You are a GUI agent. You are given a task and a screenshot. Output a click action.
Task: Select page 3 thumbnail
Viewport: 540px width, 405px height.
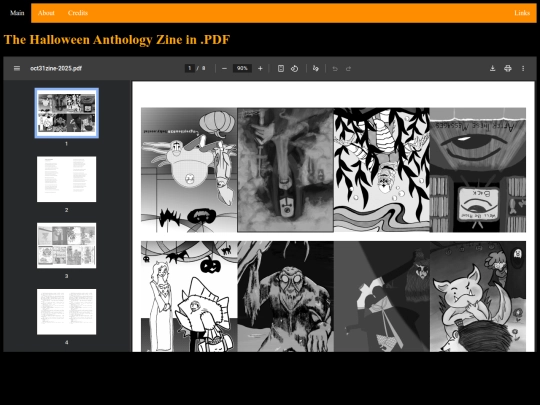click(66, 245)
